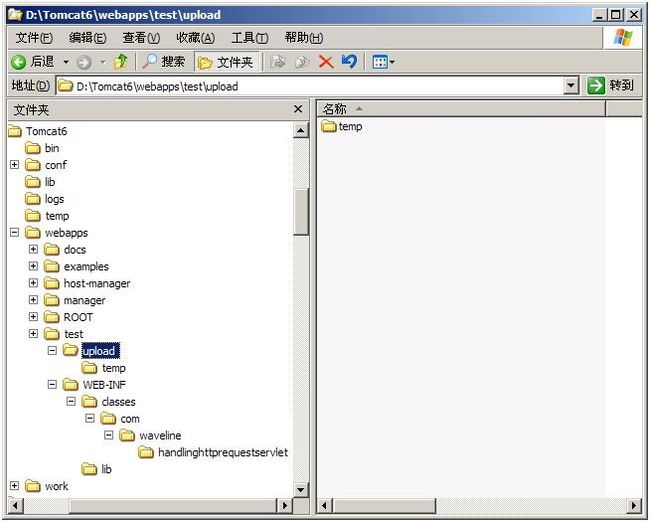Image resolution: width=650 pixels, height=522 pixels.
Task: Click the Move To folder icon
Action: click(x=278, y=62)
